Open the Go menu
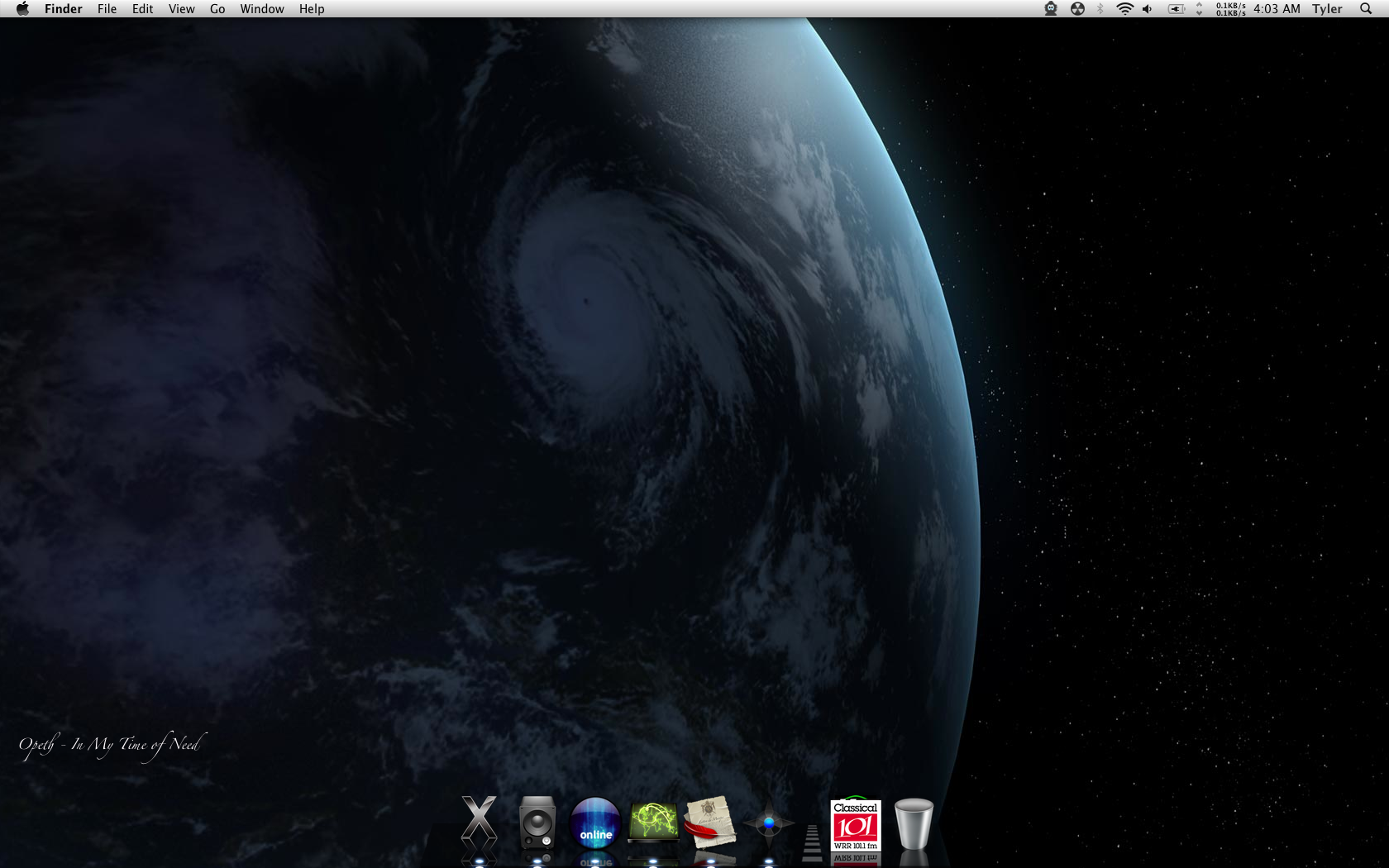This screenshot has height=868, width=1389. (217, 9)
